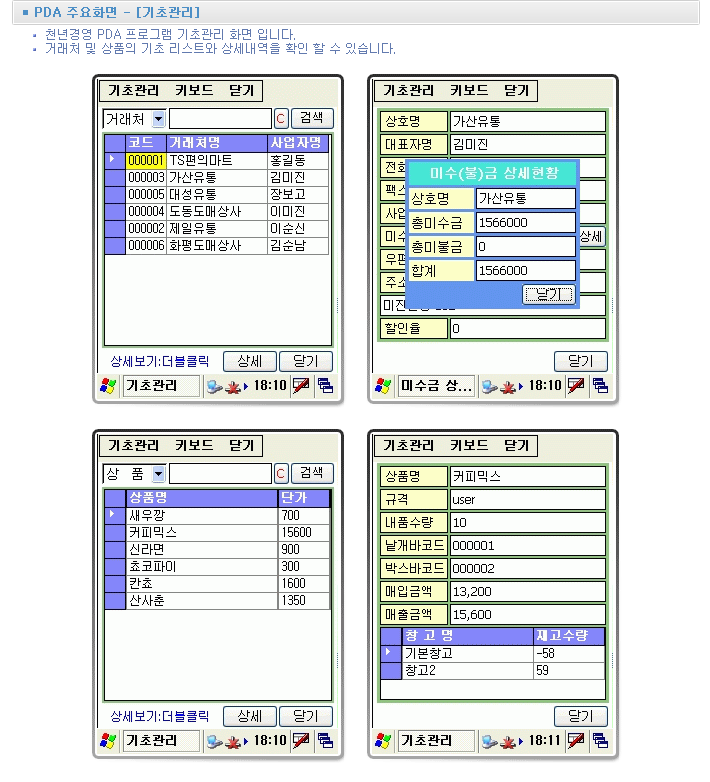Click 닫기 button below customer detail form
The width and height of the screenshot is (710, 782).
[x=581, y=361]
